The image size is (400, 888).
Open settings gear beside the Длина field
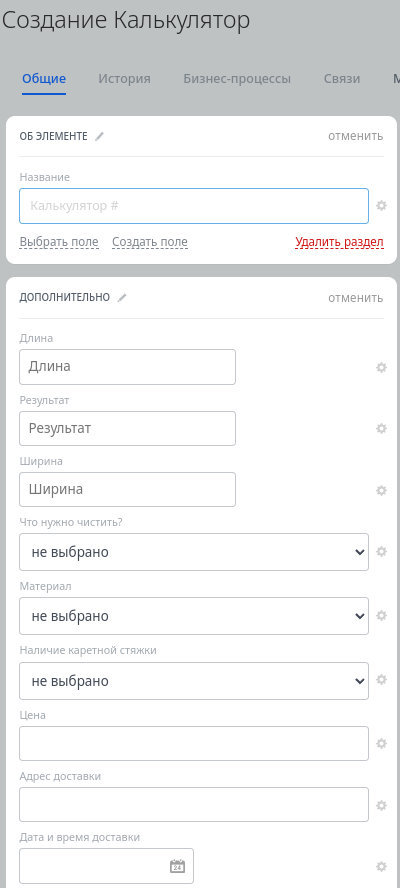pyautogui.click(x=381, y=368)
